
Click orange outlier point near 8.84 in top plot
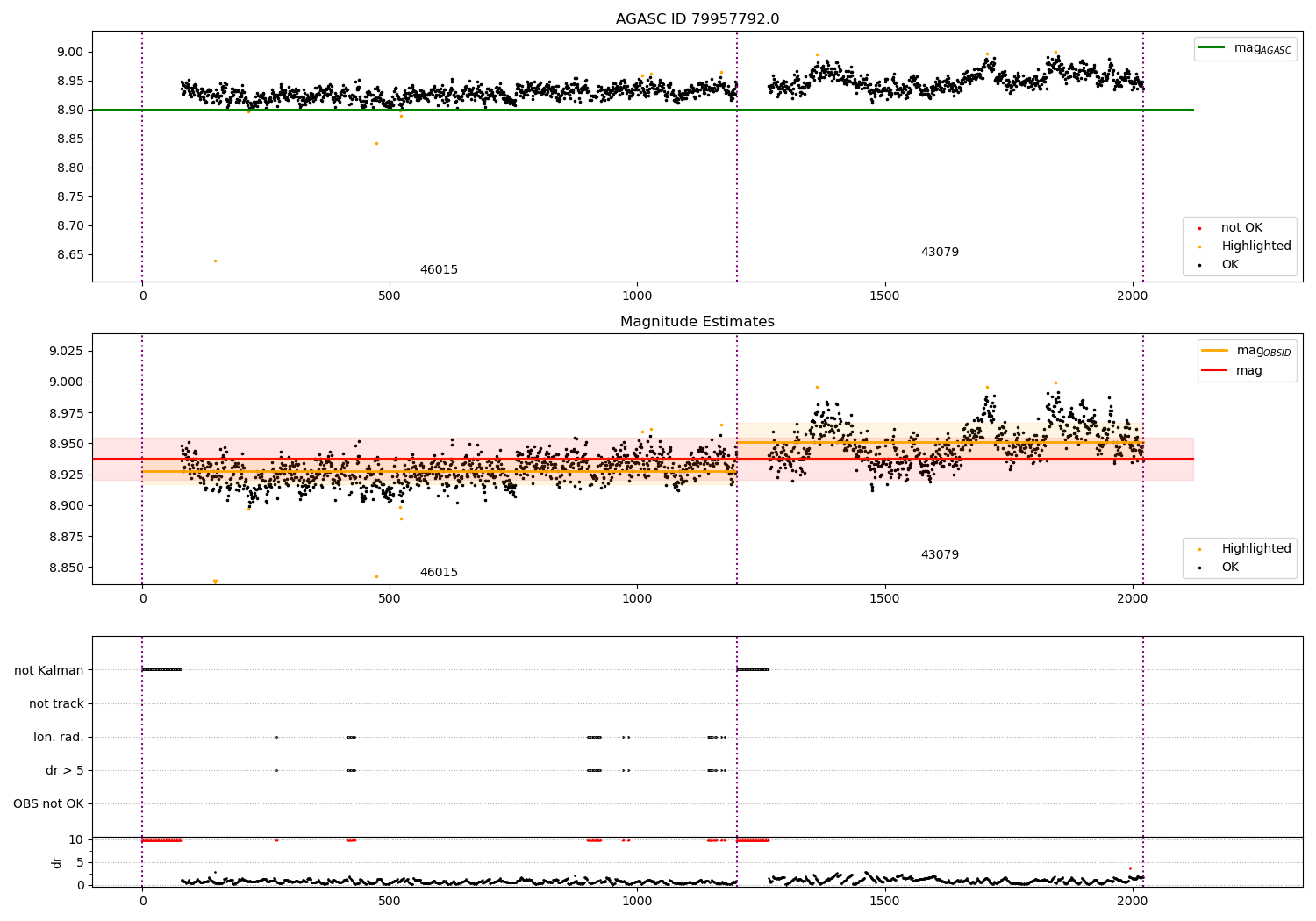coord(376,143)
